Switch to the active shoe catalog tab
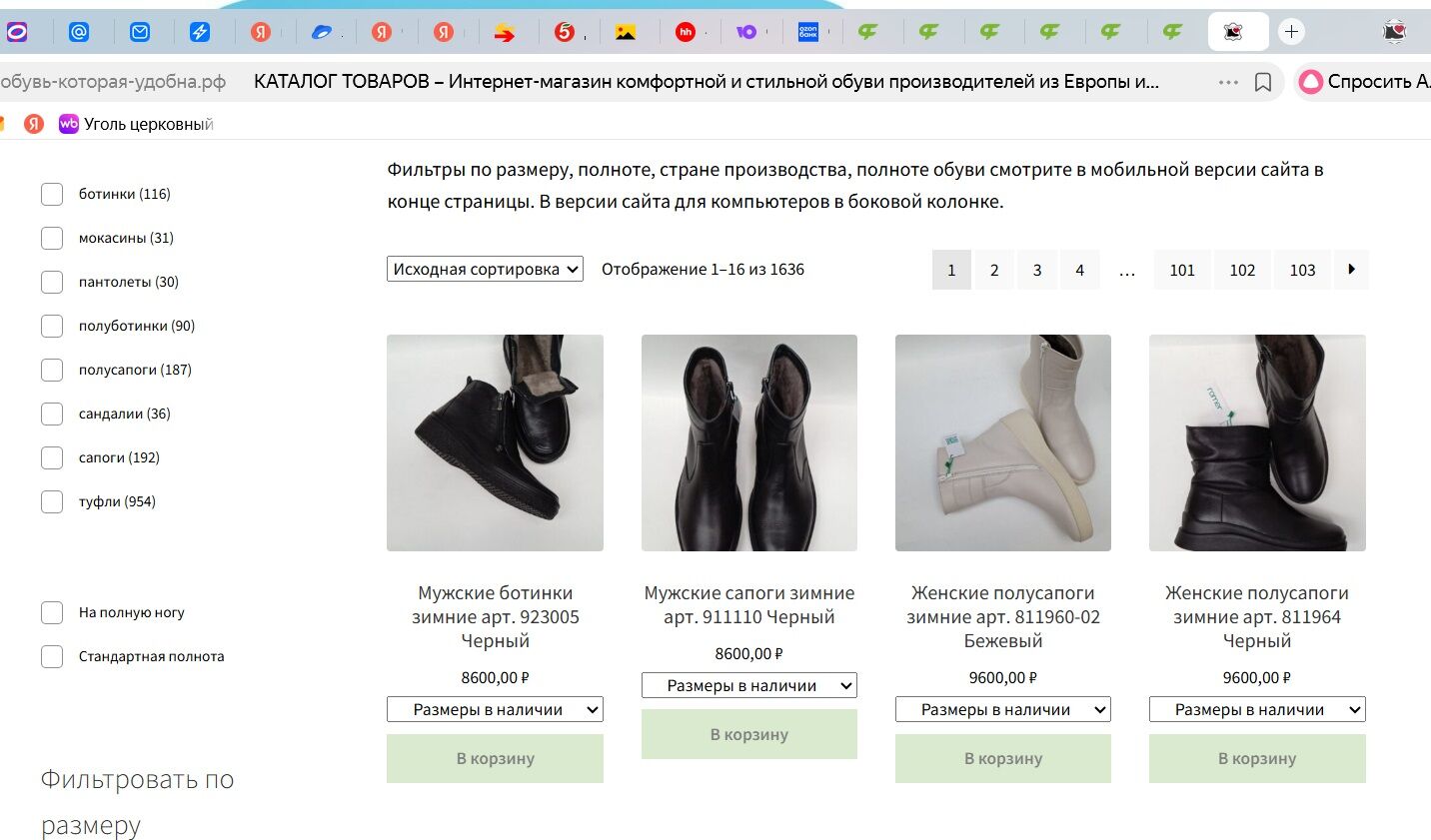The width and height of the screenshot is (1431, 840). (1237, 31)
